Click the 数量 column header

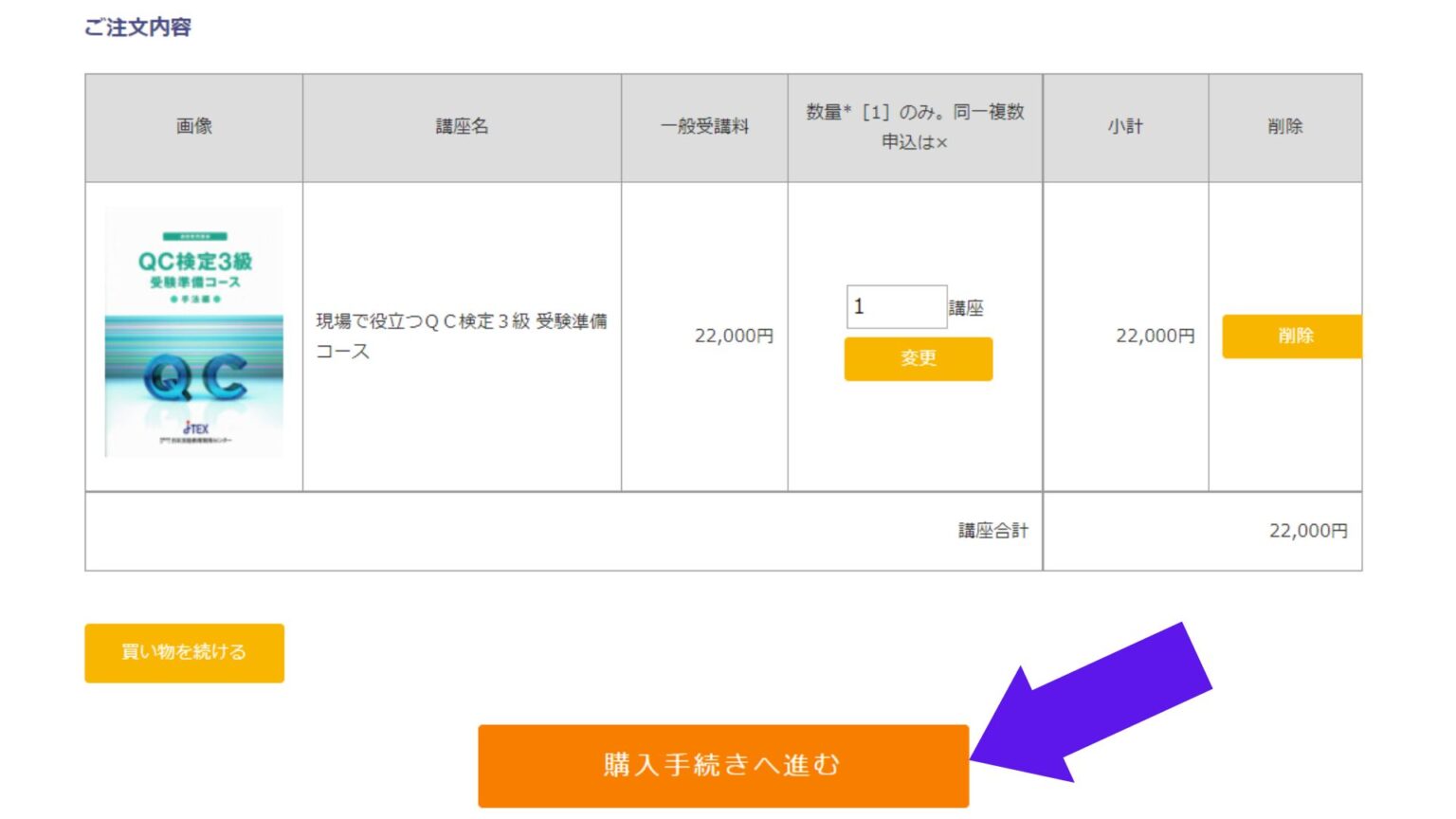(914, 126)
